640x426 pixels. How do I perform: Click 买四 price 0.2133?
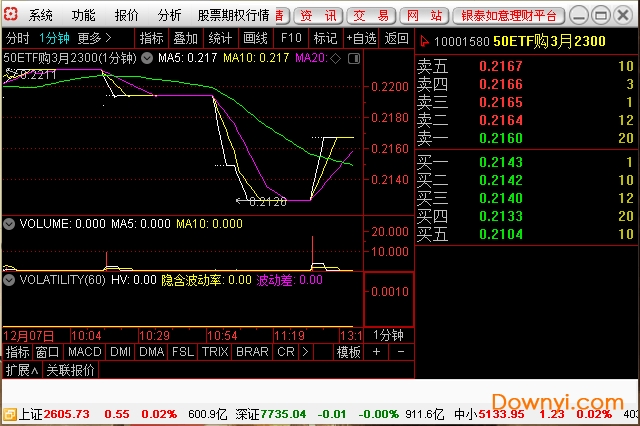[501, 216]
